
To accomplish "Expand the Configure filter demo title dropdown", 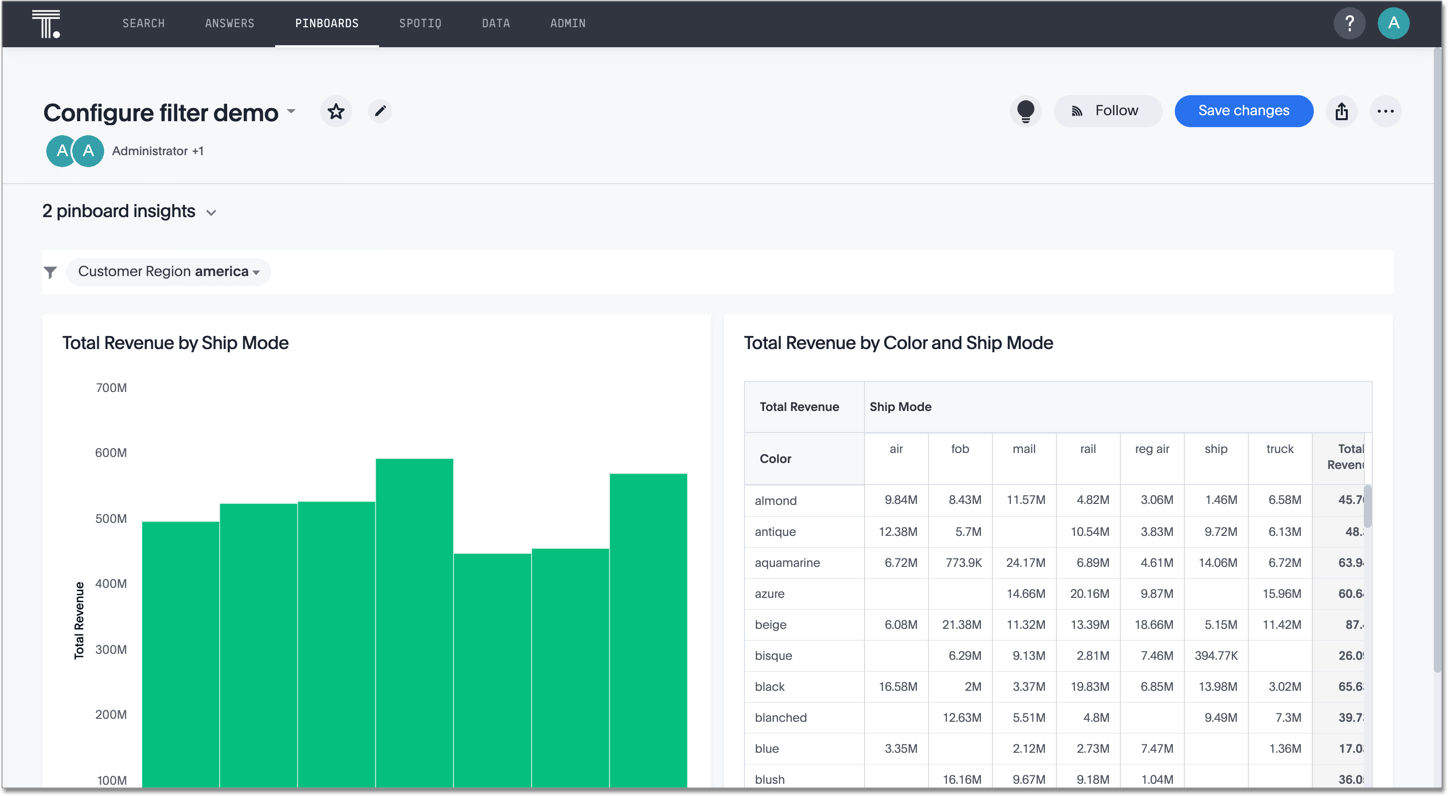I will 290,113.
